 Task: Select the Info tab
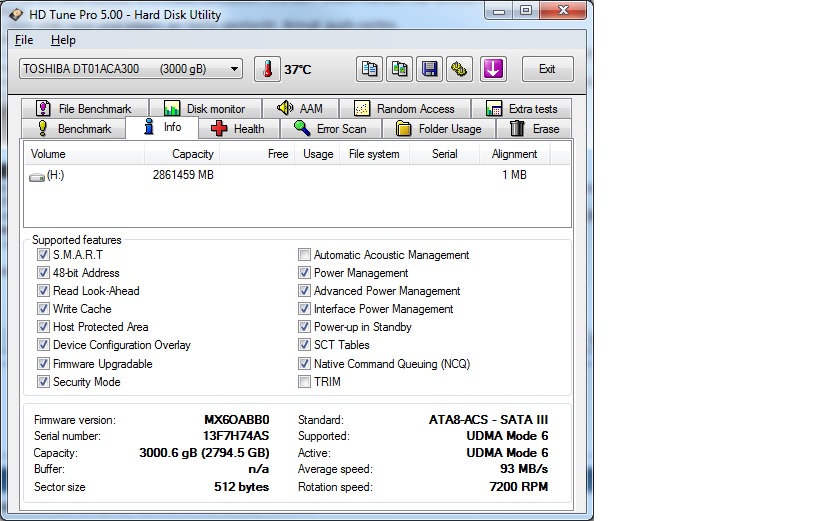tap(162, 127)
